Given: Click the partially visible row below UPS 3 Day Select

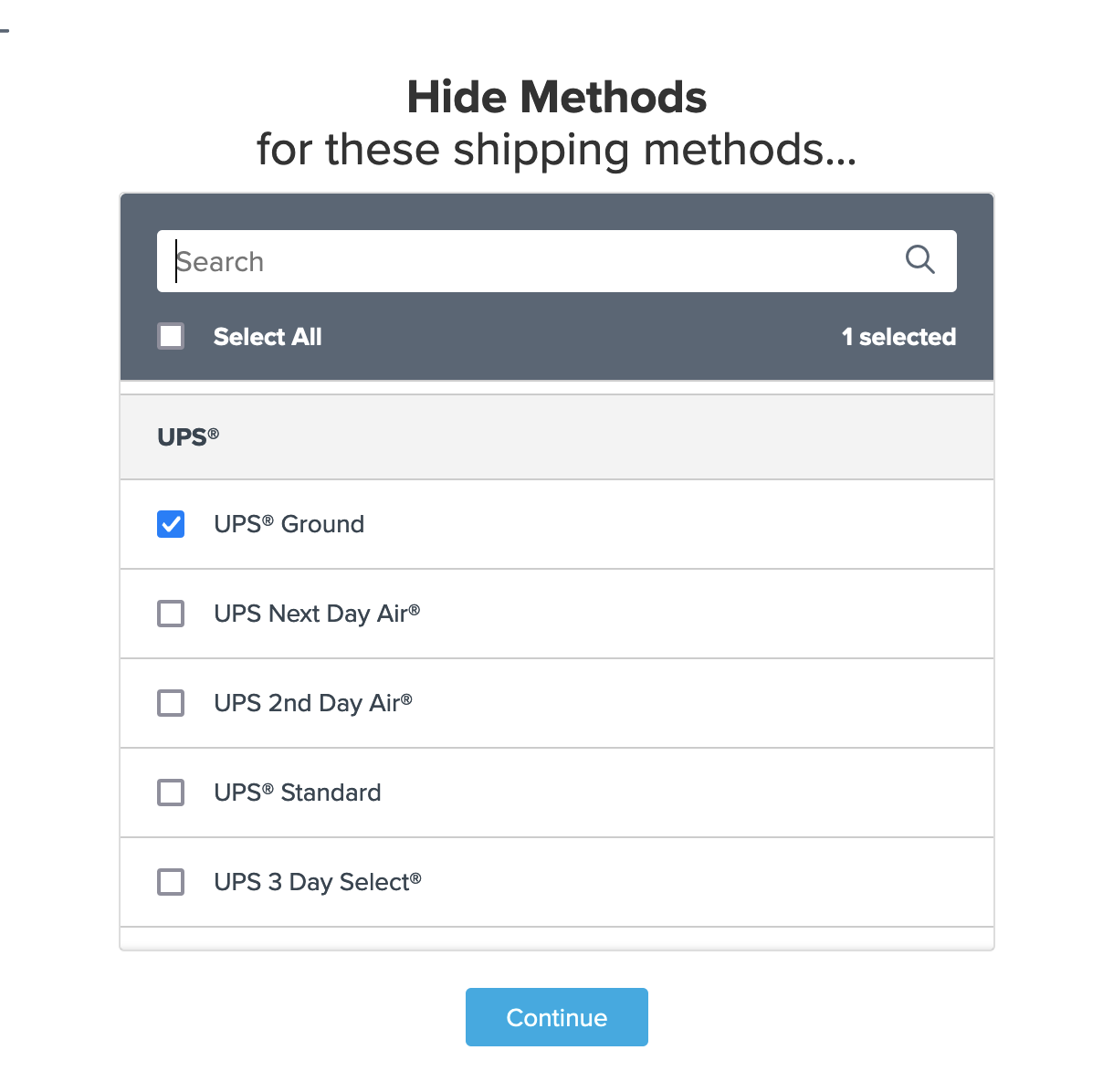Looking at the screenshot, I should [x=556, y=939].
